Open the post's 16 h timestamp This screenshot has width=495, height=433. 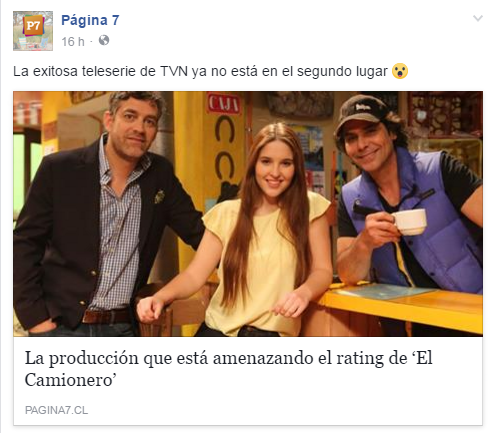pos(73,42)
